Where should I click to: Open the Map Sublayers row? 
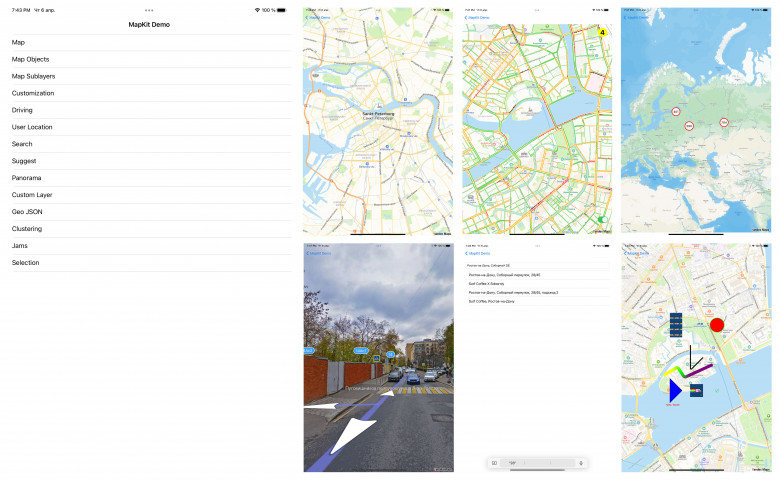pos(151,76)
